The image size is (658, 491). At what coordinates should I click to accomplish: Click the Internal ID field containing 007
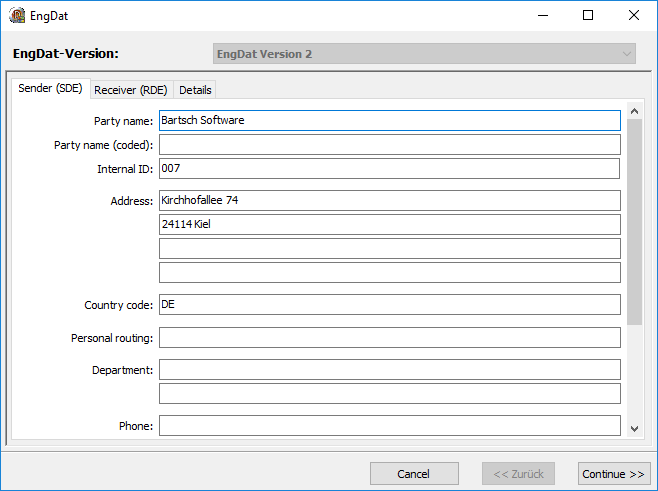[x=389, y=169]
